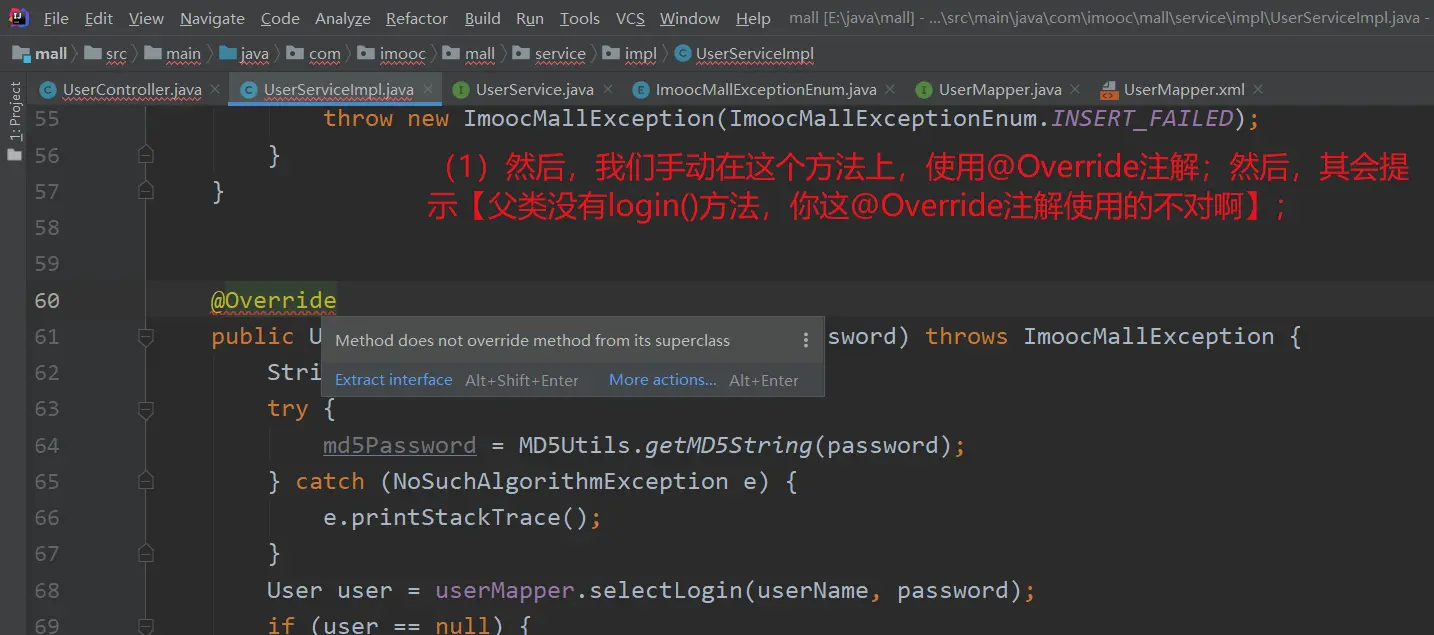Select the mall breadcrumb root

coord(40,54)
